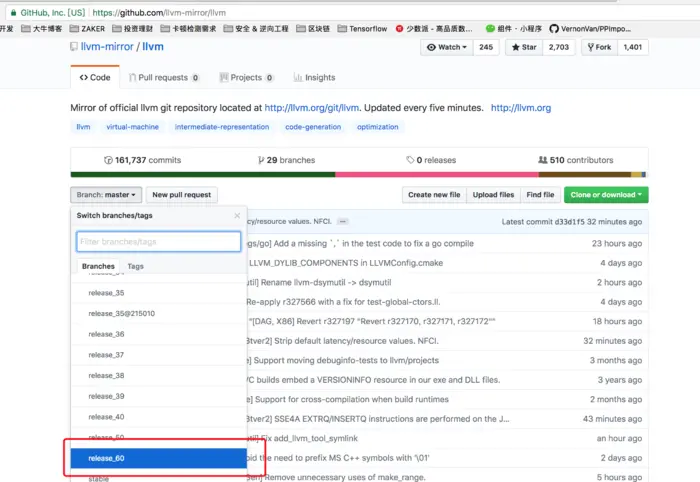View the 161,737 commits
This screenshot has width=700, height=482.
(x=142, y=160)
